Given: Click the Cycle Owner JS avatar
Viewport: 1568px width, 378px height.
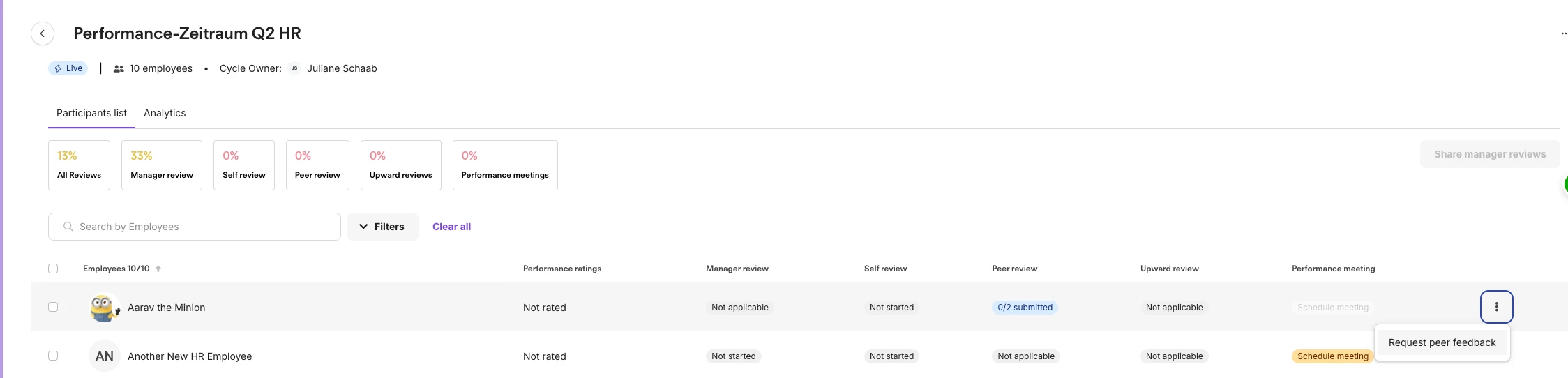Looking at the screenshot, I should pos(294,68).
